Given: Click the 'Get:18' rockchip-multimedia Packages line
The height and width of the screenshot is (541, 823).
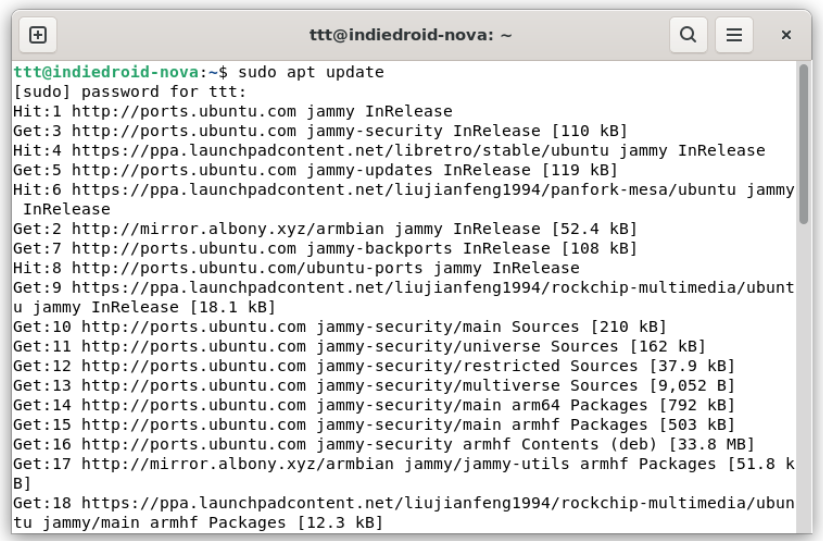Looking at the screenshot, I should pos(404,513).
